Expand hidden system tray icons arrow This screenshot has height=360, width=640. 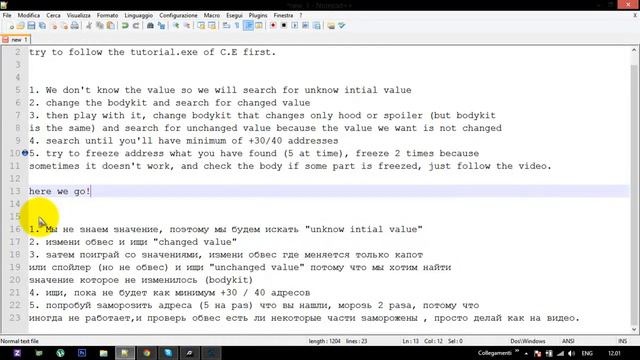[526, 353]
